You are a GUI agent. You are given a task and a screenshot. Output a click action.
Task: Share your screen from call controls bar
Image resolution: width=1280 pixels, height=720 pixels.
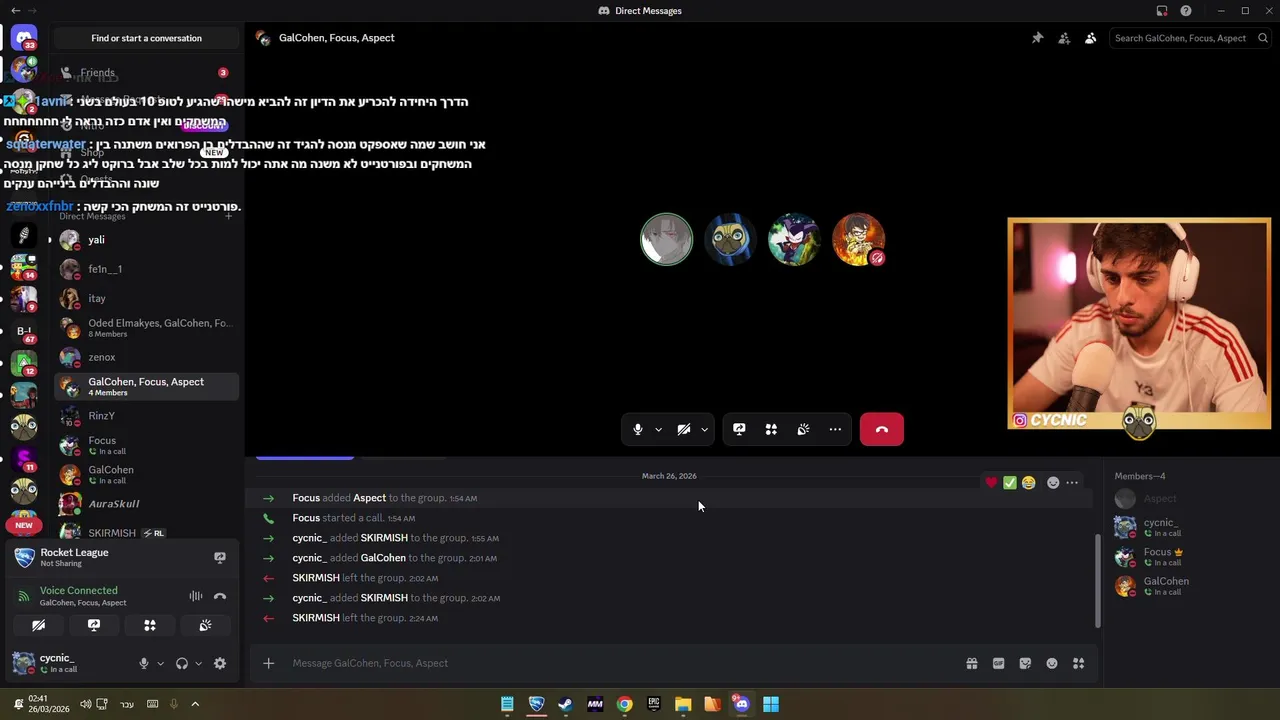(x=739, y=429)
